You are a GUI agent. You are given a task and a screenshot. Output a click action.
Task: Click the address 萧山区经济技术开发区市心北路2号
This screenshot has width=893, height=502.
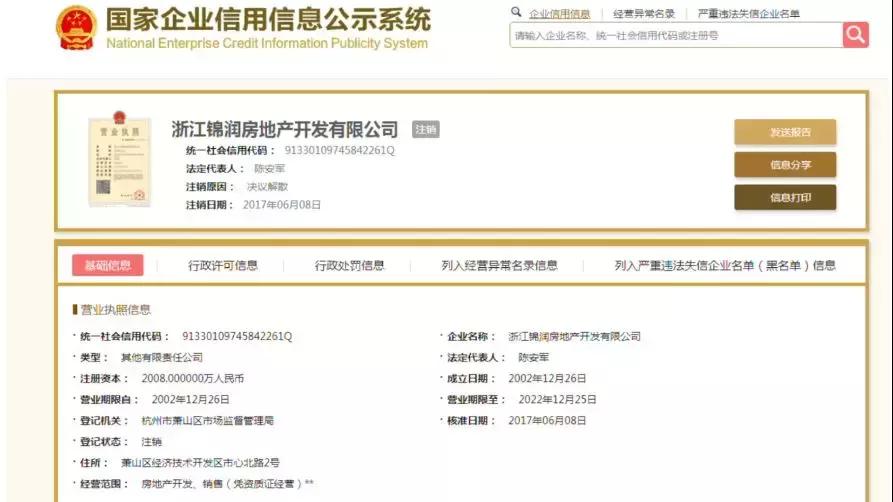pyautogui.click(x=200, y=463)
